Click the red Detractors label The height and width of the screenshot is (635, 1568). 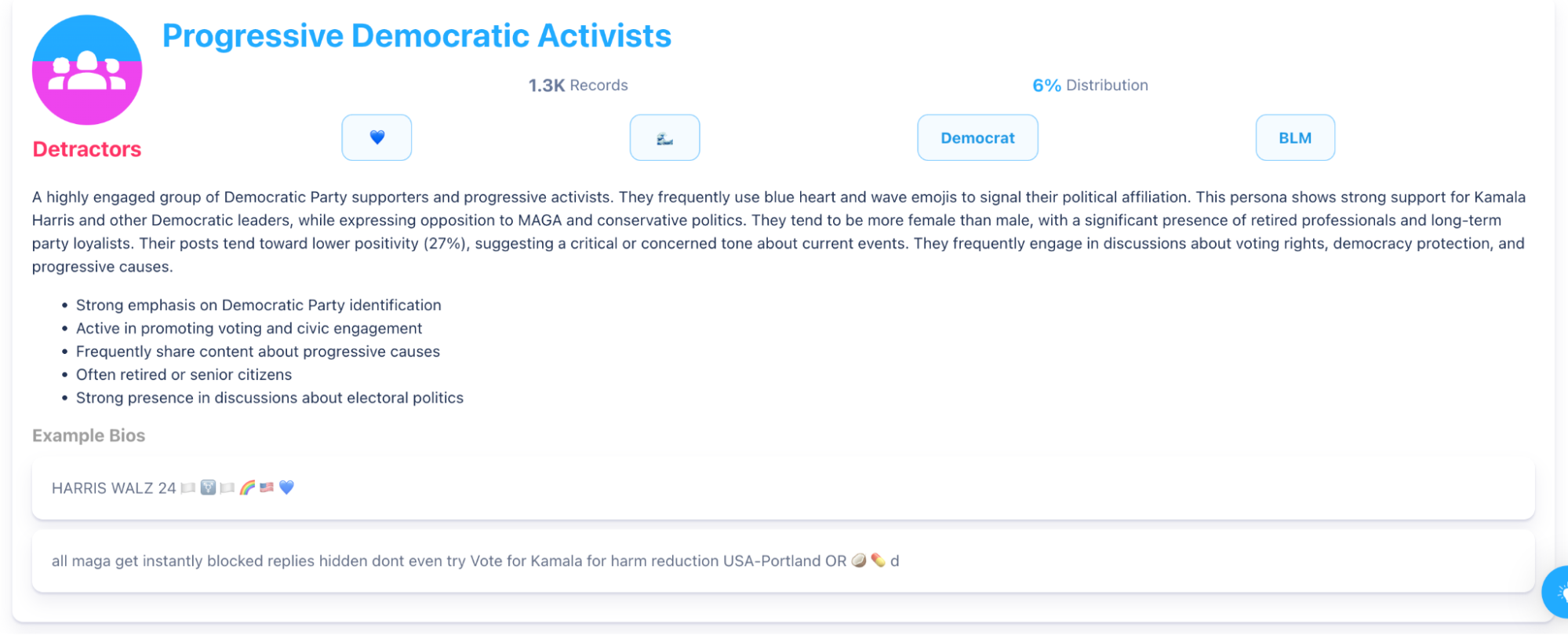pyautogui.click(x=87, y=149)
